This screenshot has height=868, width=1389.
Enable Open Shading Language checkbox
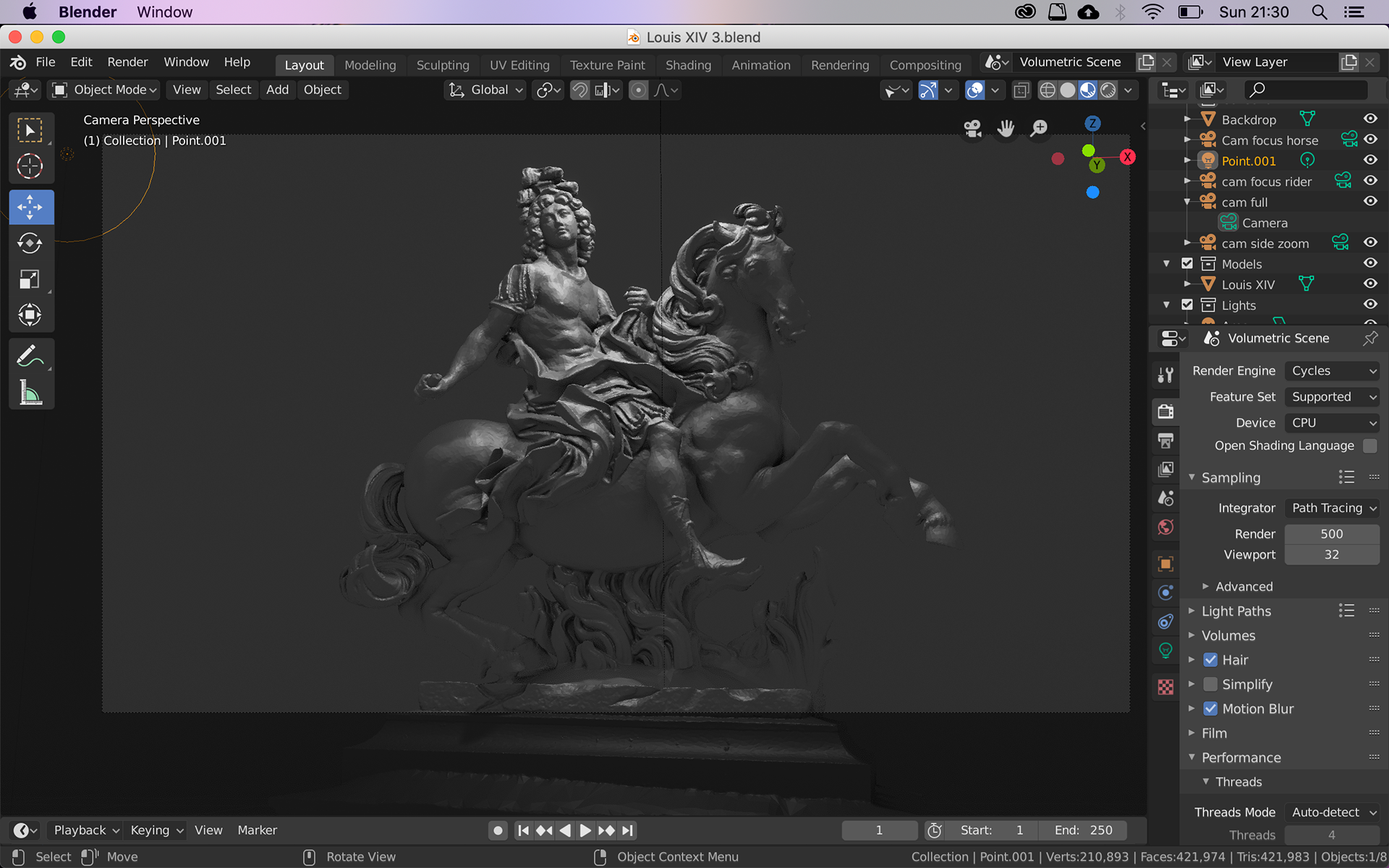(1369, 446)
